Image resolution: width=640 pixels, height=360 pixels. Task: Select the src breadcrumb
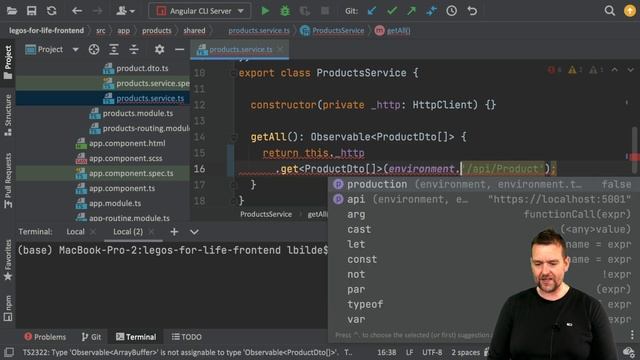[100, 31]
